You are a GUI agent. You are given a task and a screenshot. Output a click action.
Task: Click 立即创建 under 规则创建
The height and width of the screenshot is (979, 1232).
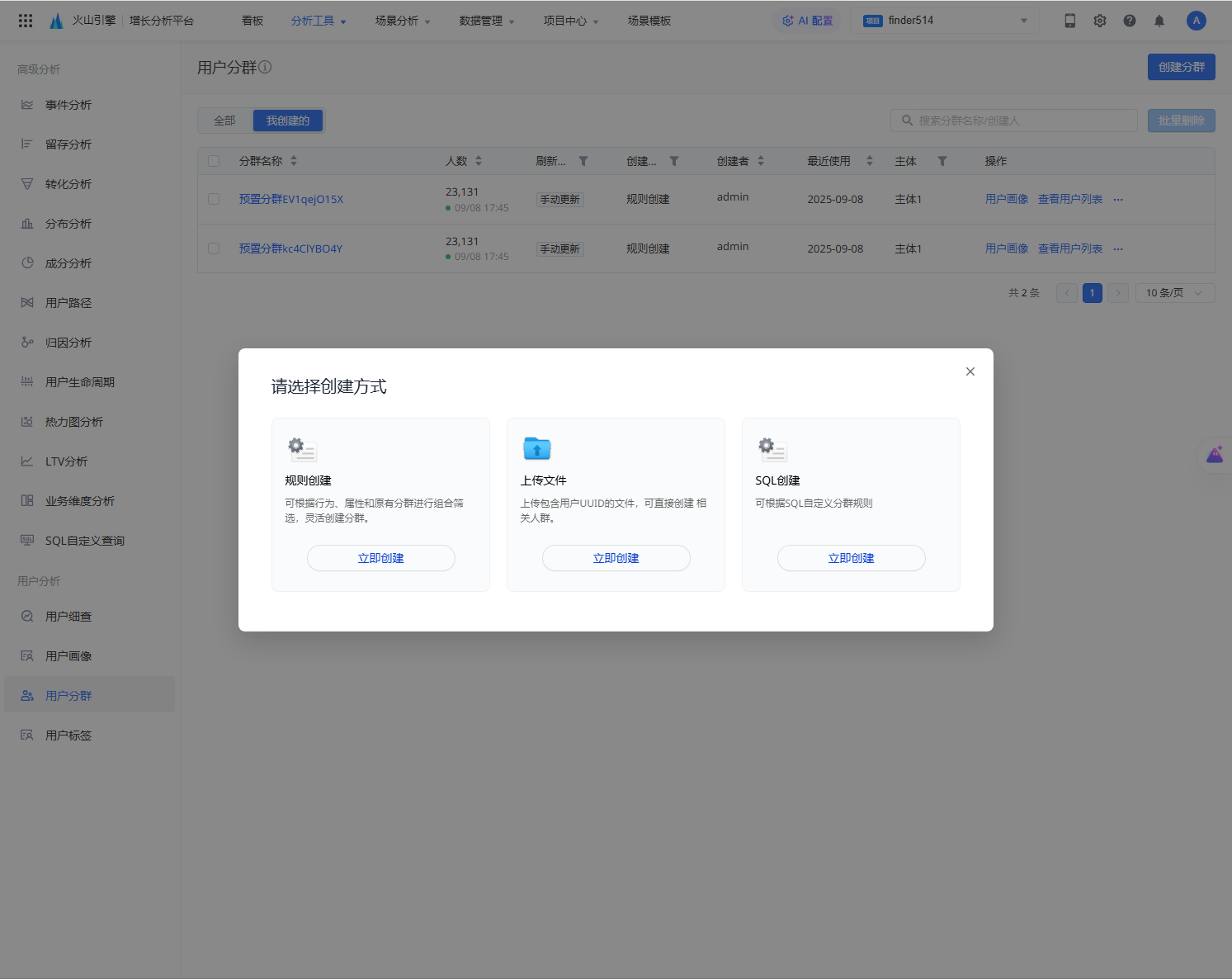click(x=380, y=558)
